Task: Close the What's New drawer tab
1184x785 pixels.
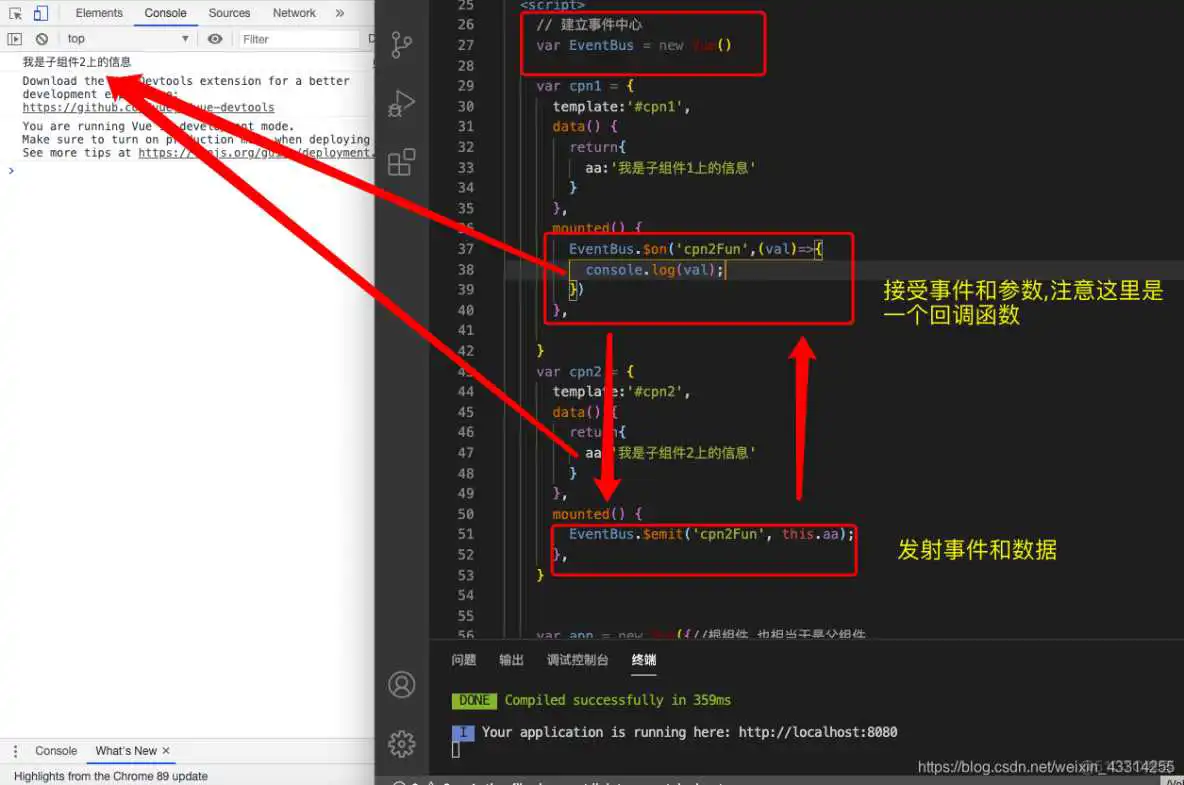Action: click(166, 751)
